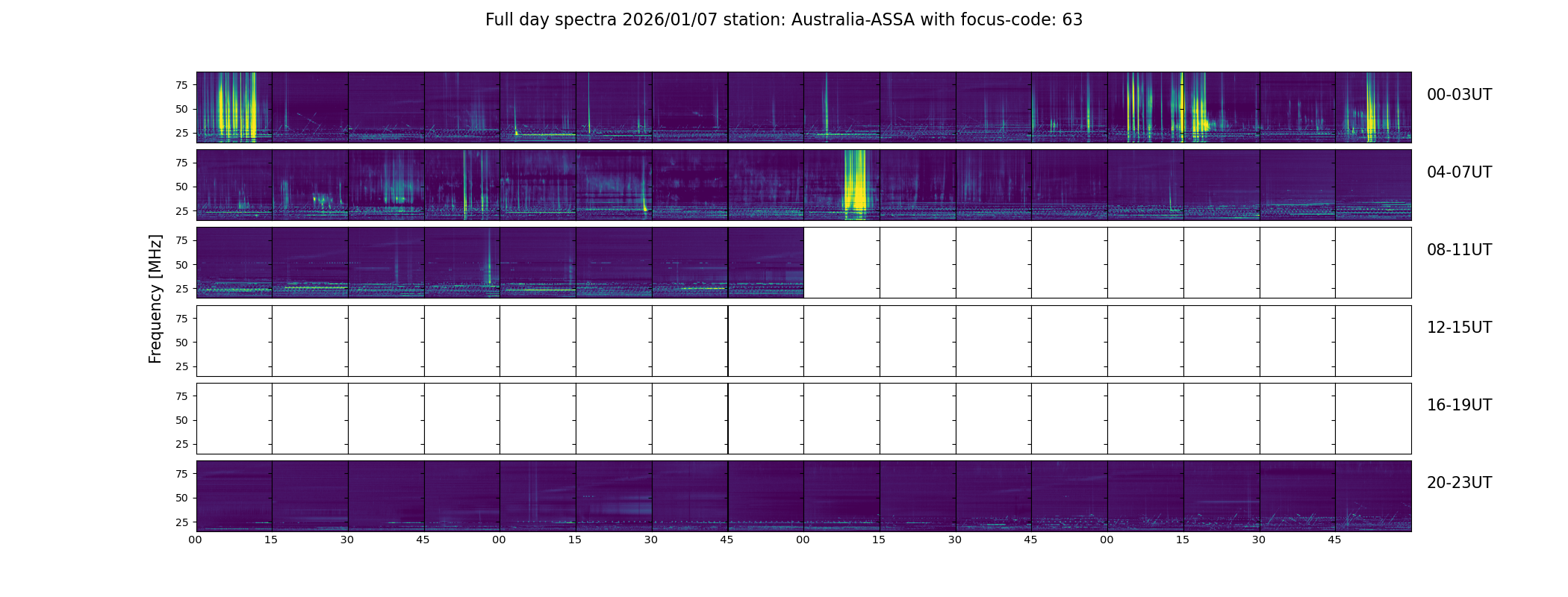Click the first spectrum panel in the 20-23UT row
This screenshot has width=1568, height=597.
[234, 496]
